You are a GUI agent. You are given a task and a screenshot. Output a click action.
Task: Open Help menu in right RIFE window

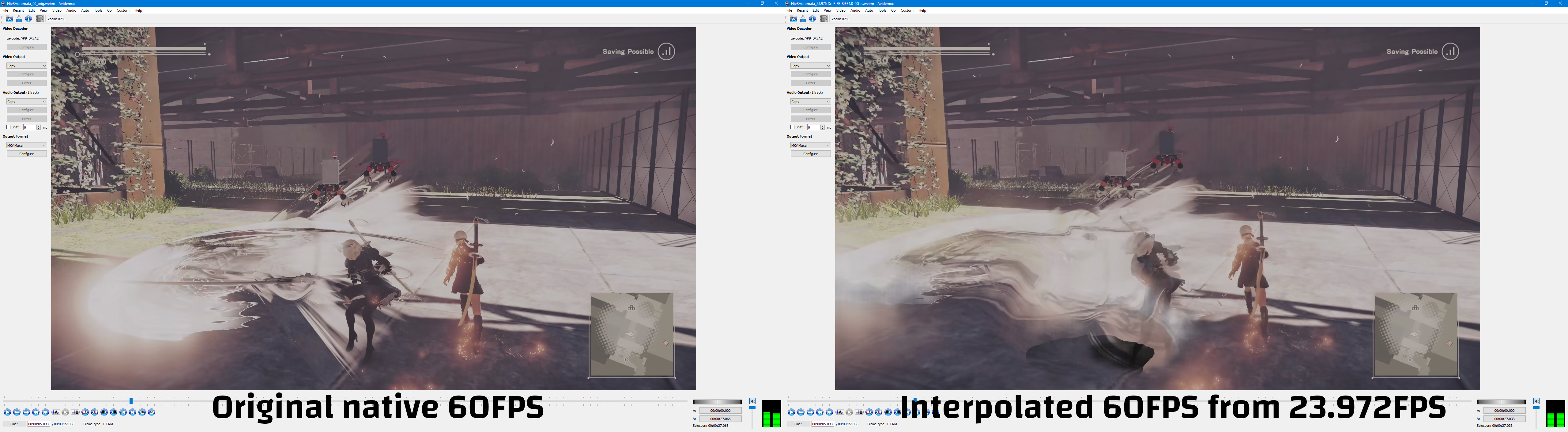[x=922, y=10]
